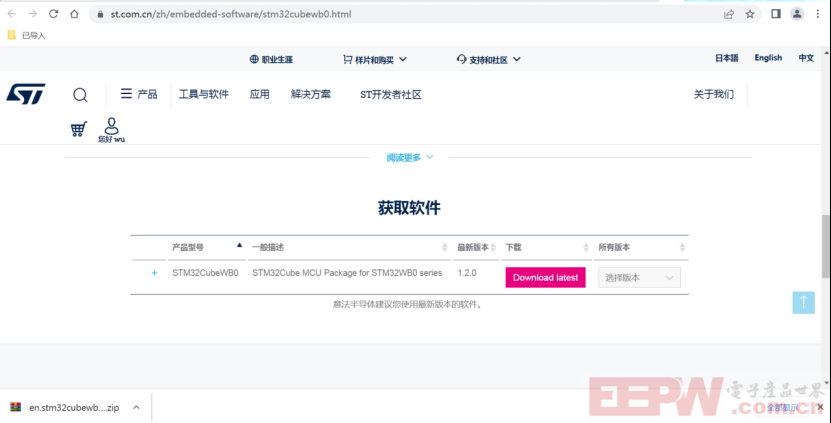The image size is (831, 423).
Task: Click the 全部显示 downloads link
Action: [783, 407]
